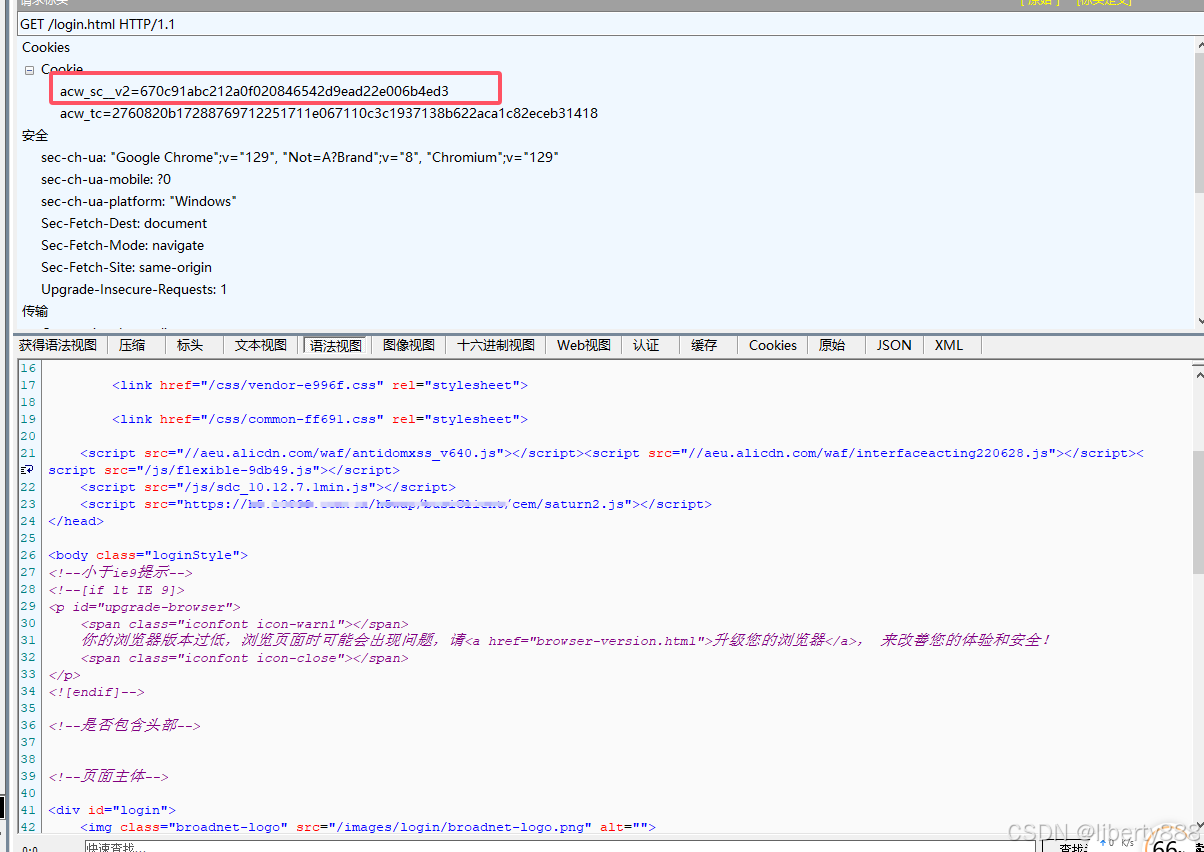Select the 语法视图 tab

[336, 345]
